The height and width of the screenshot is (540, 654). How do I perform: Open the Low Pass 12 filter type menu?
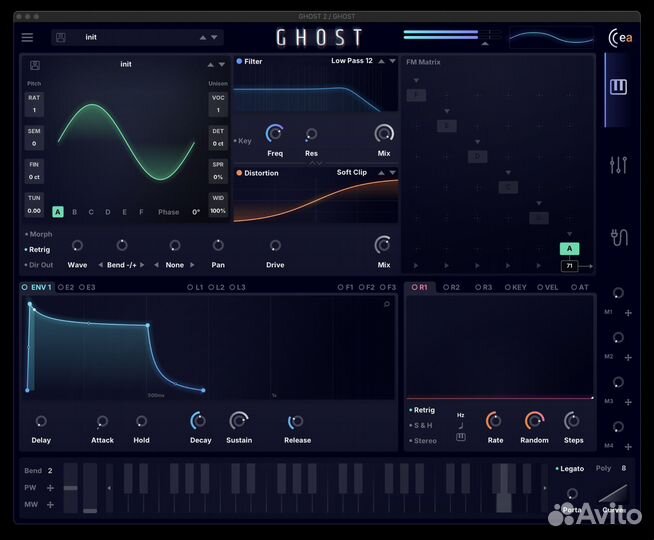point(352,61)
